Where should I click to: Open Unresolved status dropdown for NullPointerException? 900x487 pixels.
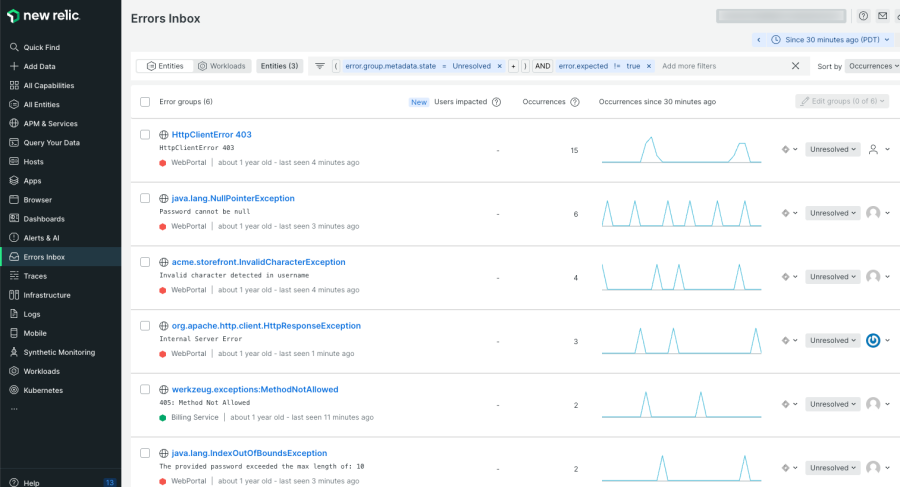point(832,213)
